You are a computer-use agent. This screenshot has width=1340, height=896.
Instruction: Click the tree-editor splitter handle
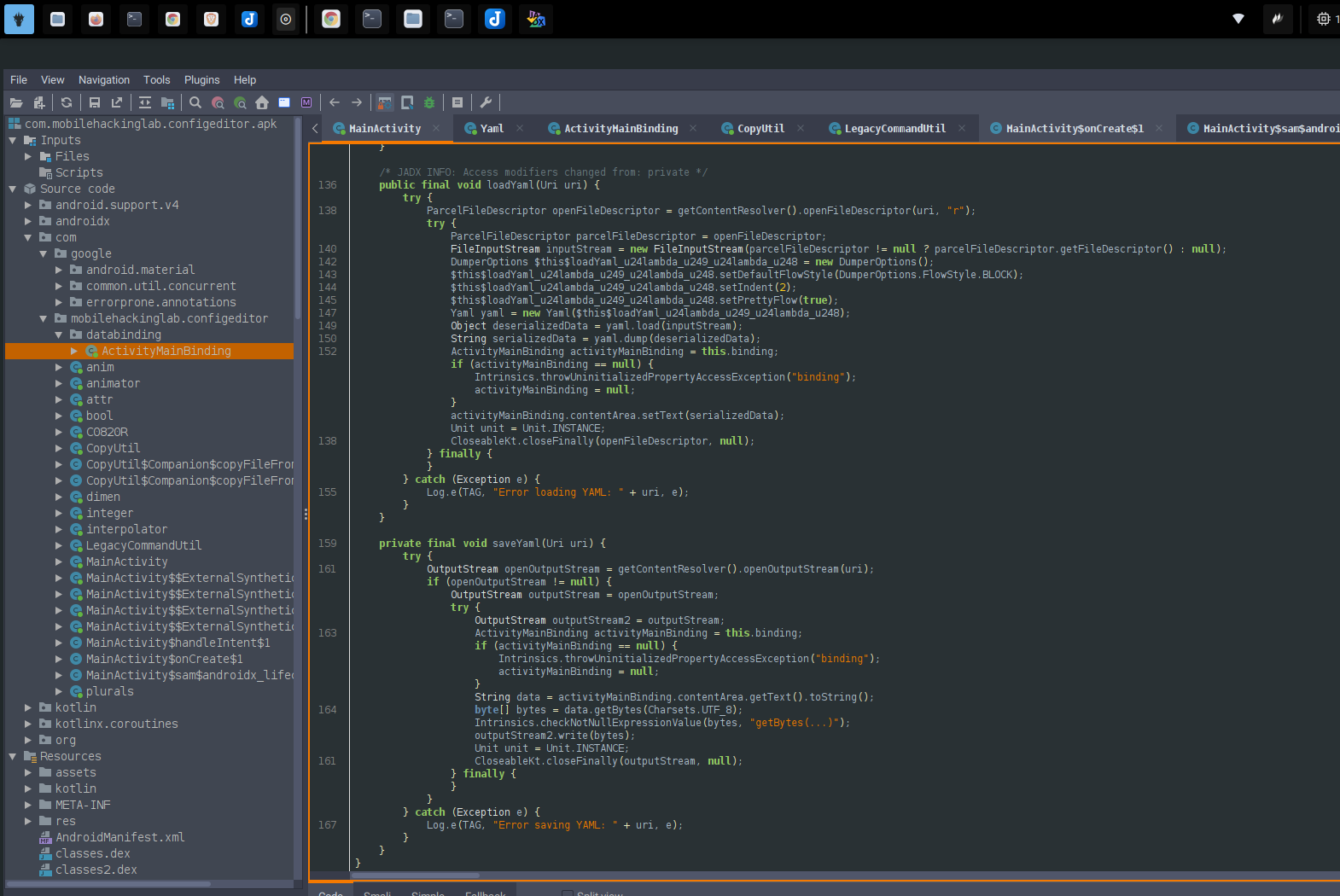306,514
